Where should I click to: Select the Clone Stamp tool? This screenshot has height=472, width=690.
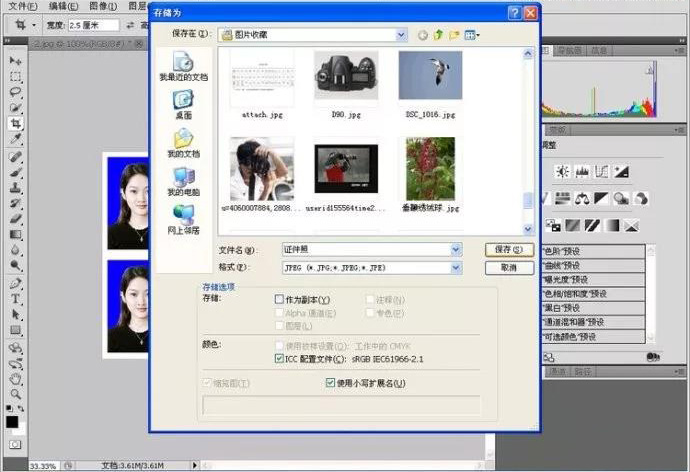tap(15, 188)
